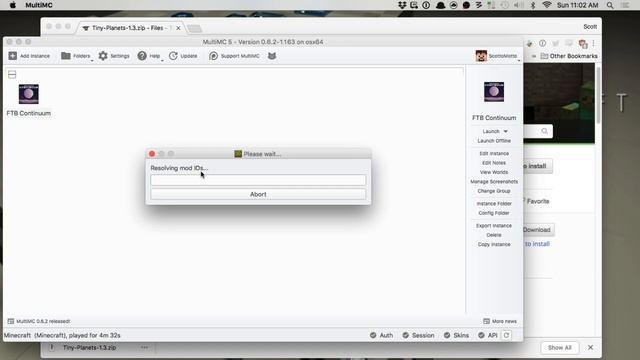Open Bluetooth menu bar icon
640x360 pixels.
533,5
